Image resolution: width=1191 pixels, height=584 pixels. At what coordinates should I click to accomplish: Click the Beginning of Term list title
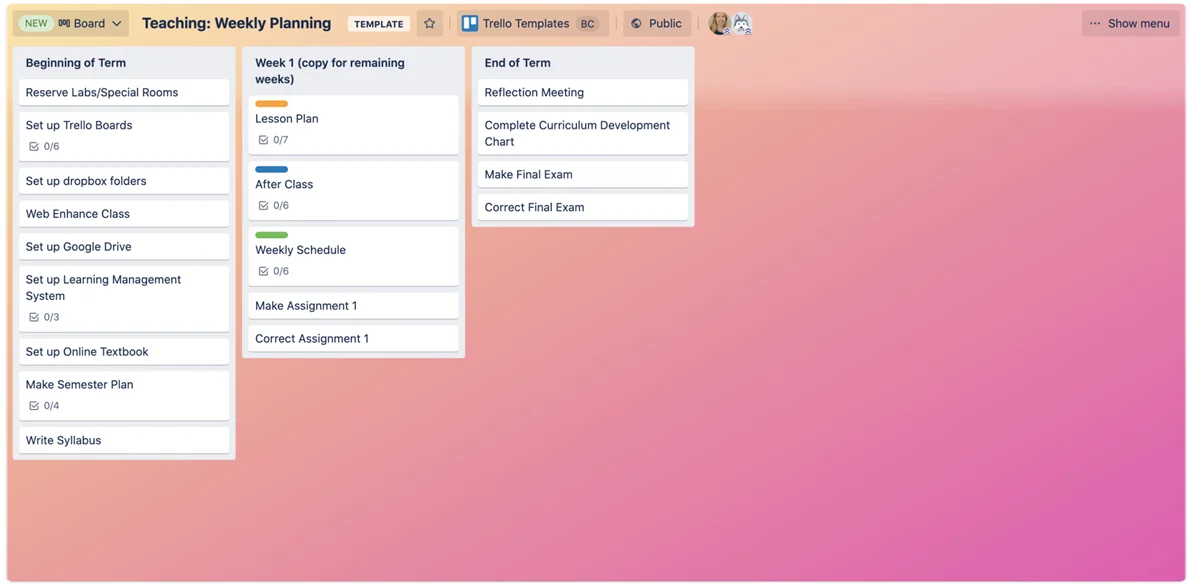tap(76, 63)
